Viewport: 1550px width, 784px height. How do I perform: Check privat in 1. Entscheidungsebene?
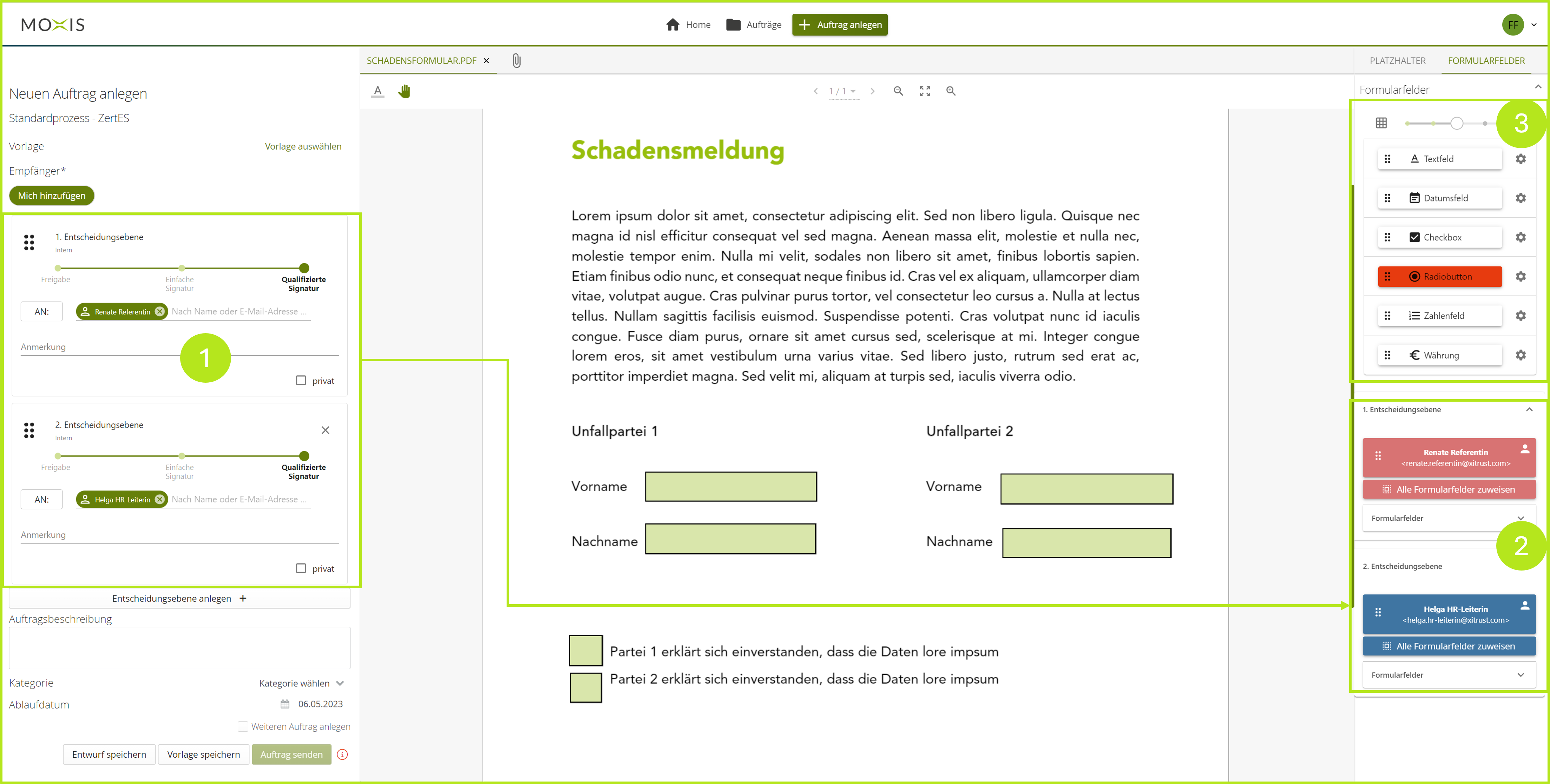tap(301, 380)
